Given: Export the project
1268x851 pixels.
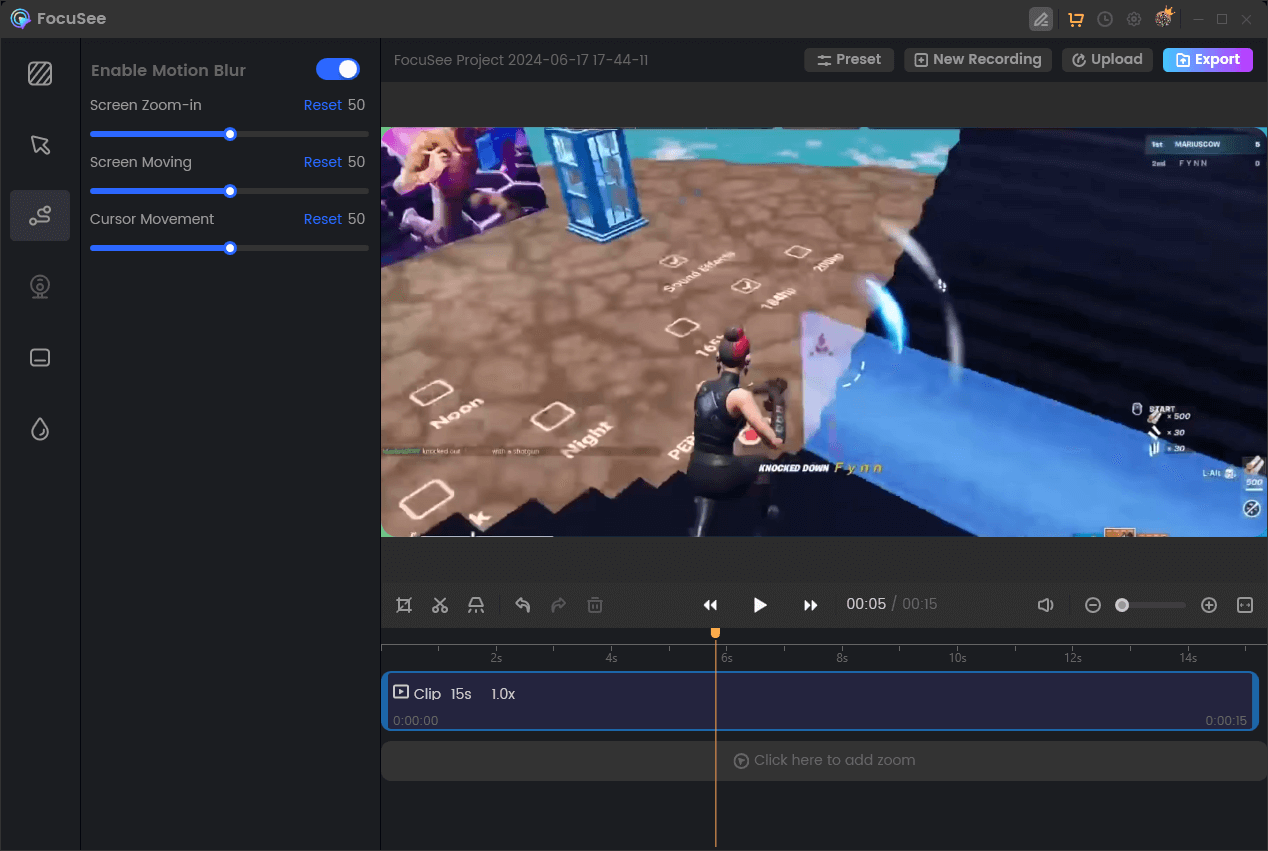Looking at the screenshot, I should pyautogui.click(x=1208, y=60).
